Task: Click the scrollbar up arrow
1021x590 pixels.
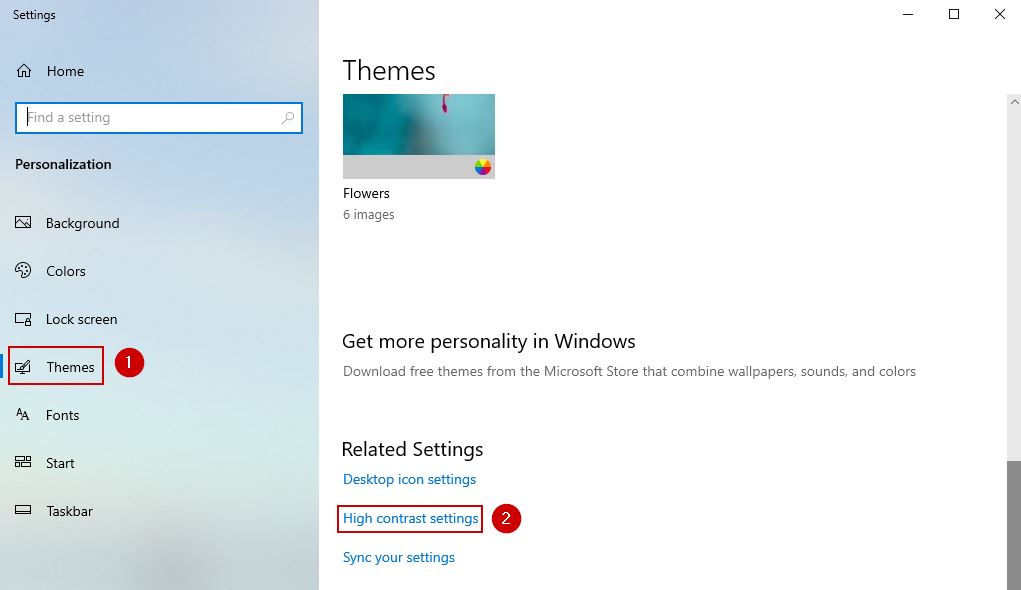Action: (x=1013, y=102)
